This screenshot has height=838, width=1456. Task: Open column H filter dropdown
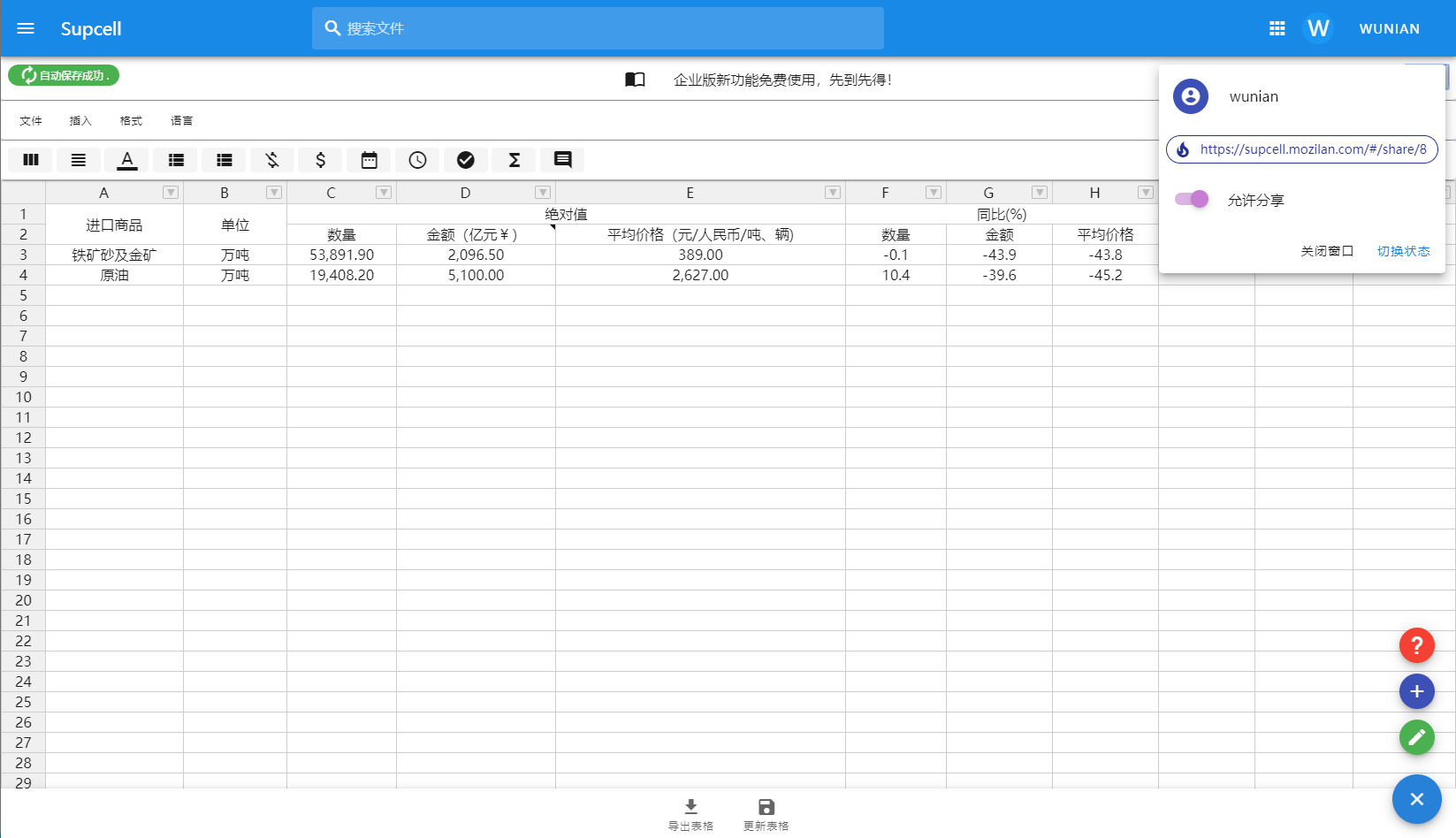pyautogui.click(x=1146, y=193)
